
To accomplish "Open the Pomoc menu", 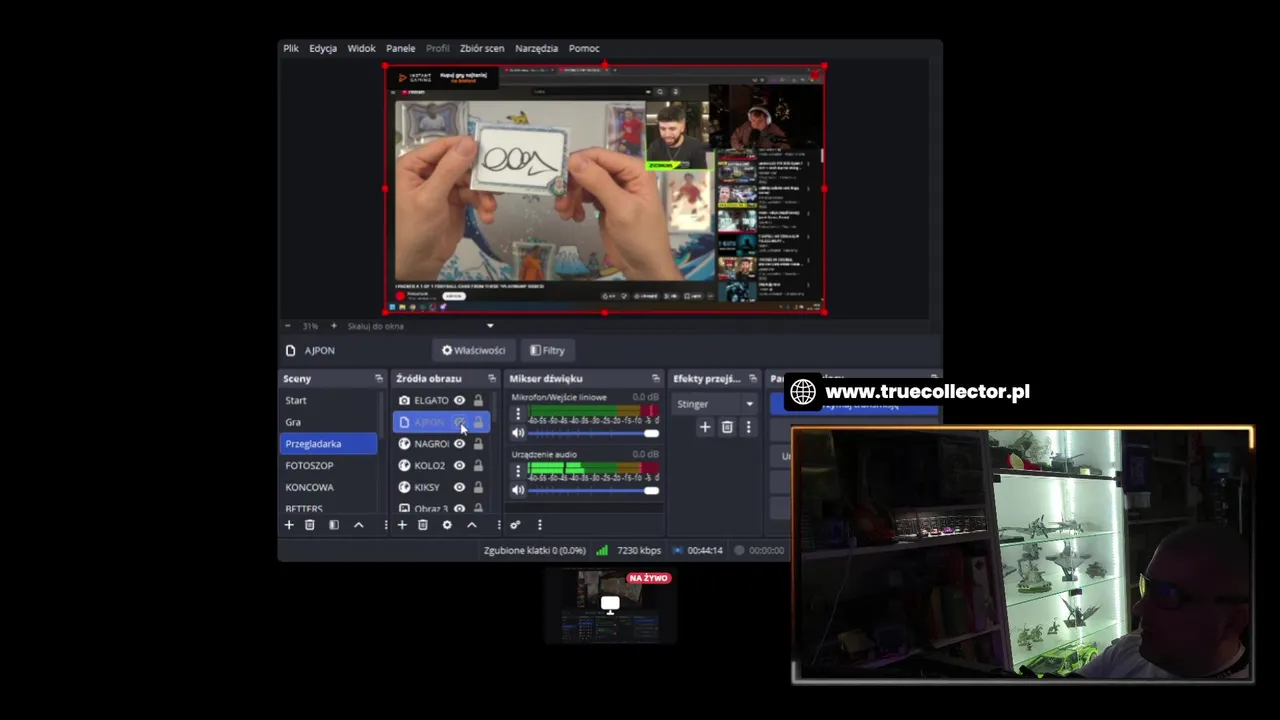I will click(584, 48).
